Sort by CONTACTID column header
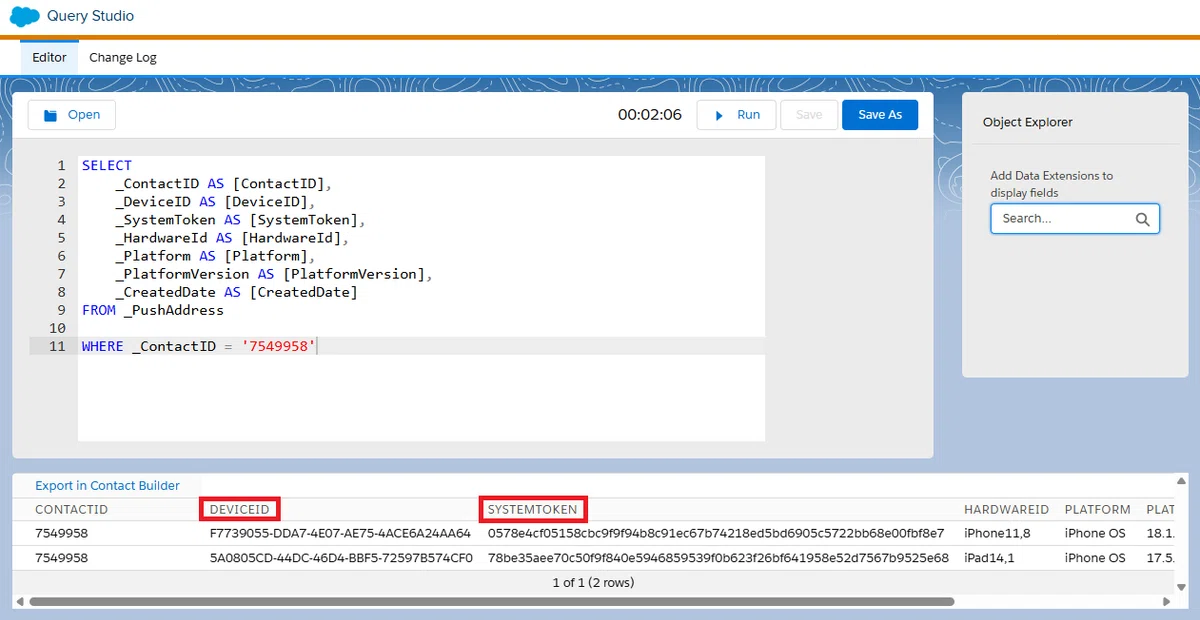This screenshot has height=620, width=1200. (x=71, y=509)
